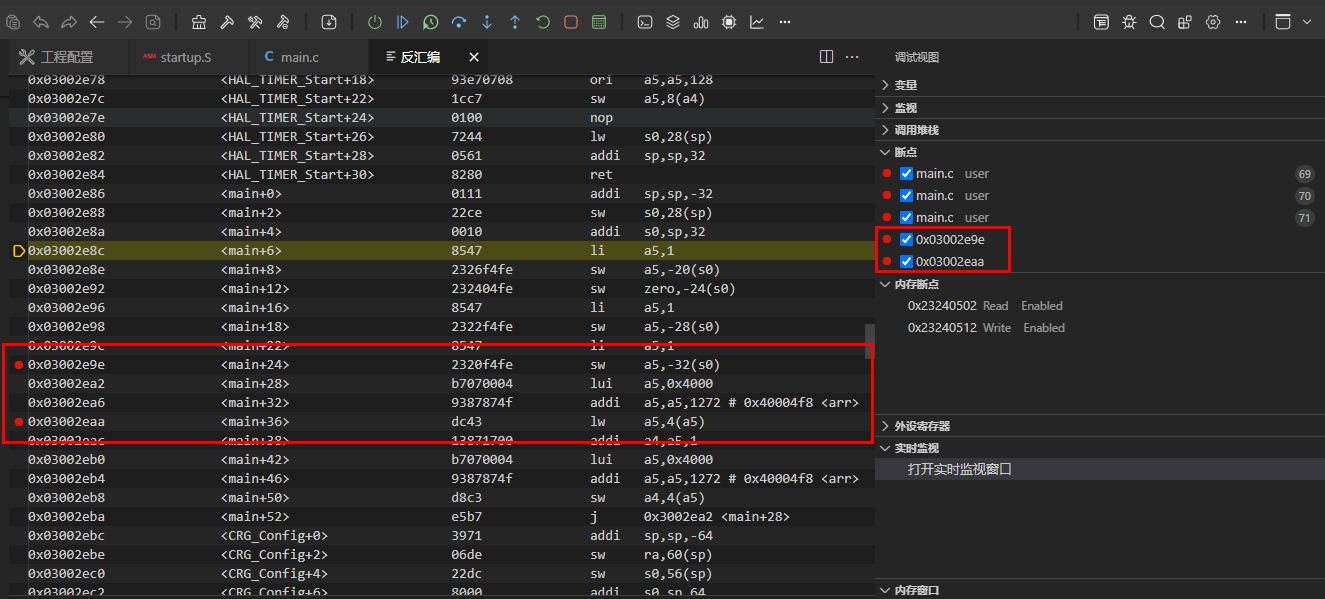Disable the 0x03002e9e breakpoint checkbox
The width and height of the screenshot is (1325, 599).
coord(906,240)
